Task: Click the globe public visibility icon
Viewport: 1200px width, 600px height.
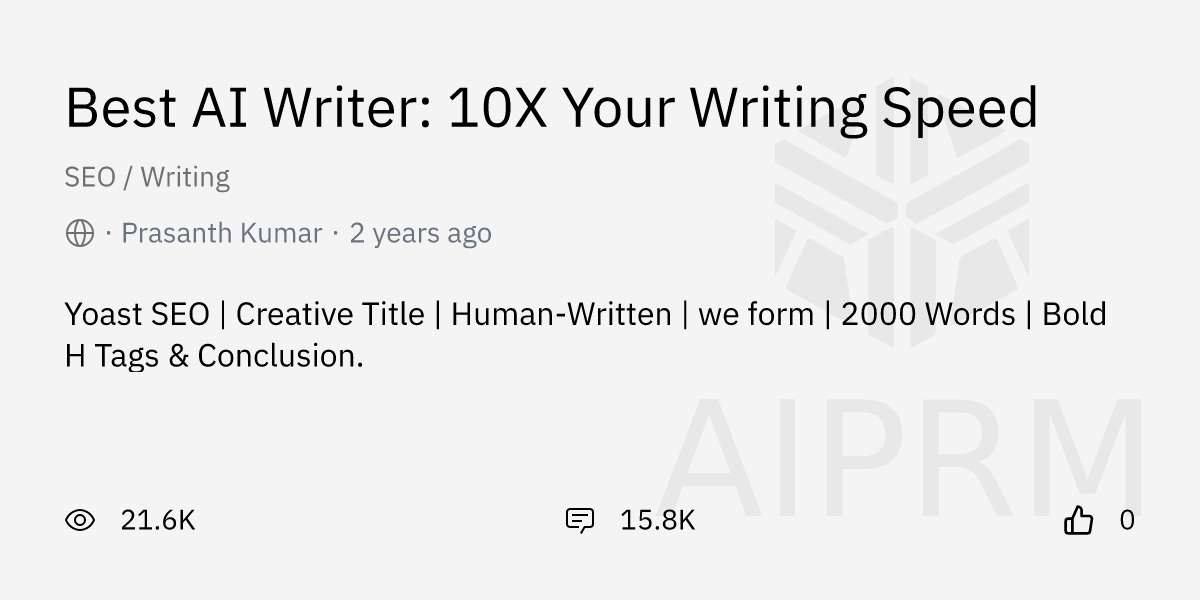Action: point(80,233)
